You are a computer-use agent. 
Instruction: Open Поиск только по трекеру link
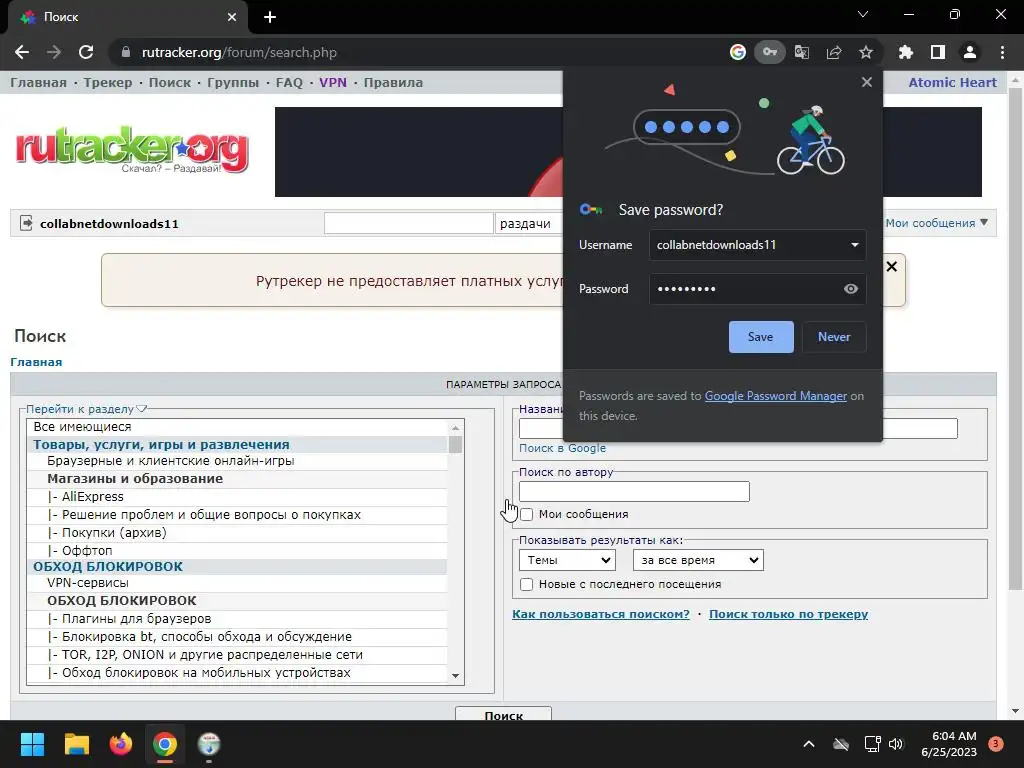coord(789,614)
